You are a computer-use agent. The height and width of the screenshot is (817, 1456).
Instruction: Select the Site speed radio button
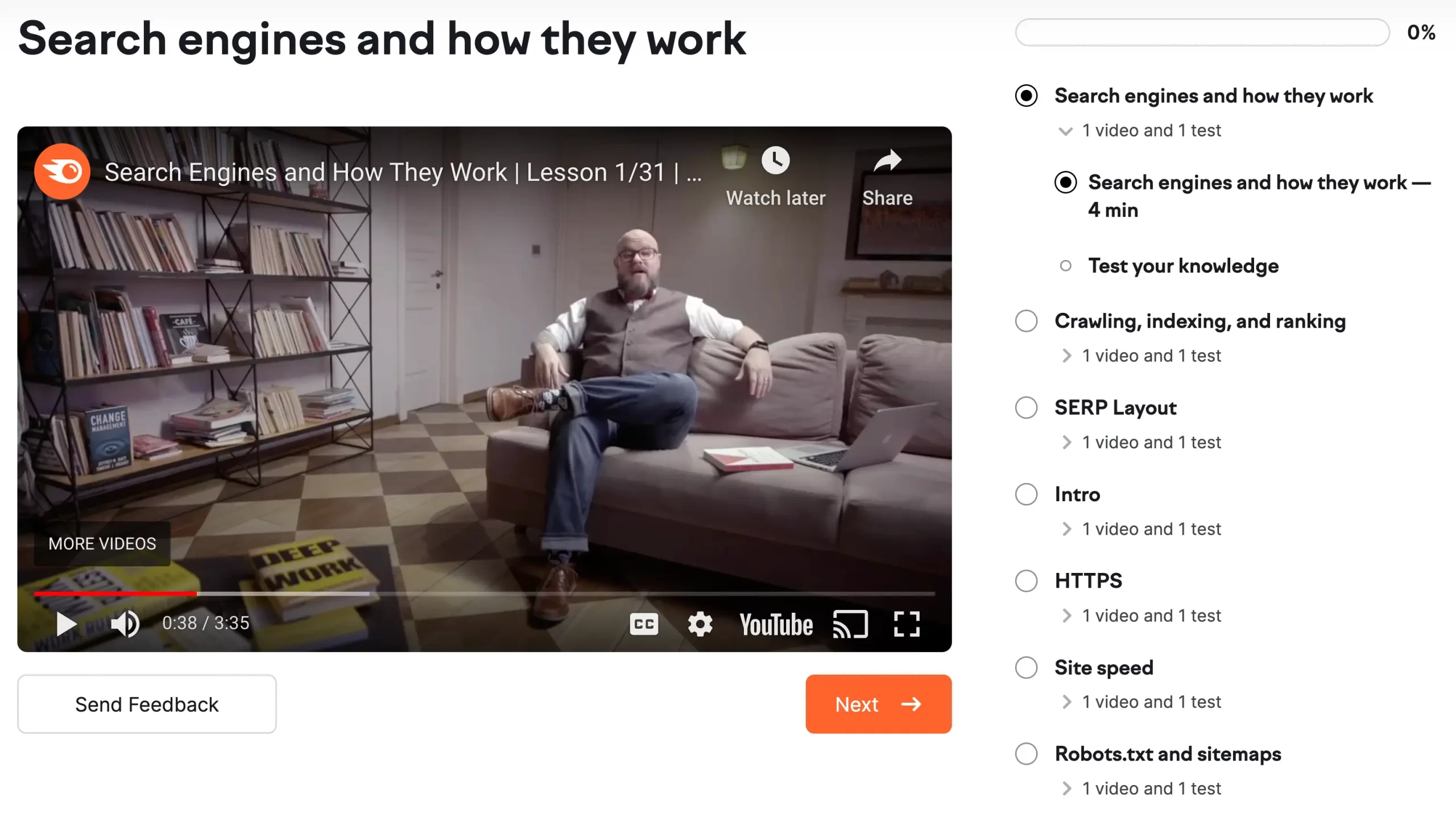tap(1027, 667)
